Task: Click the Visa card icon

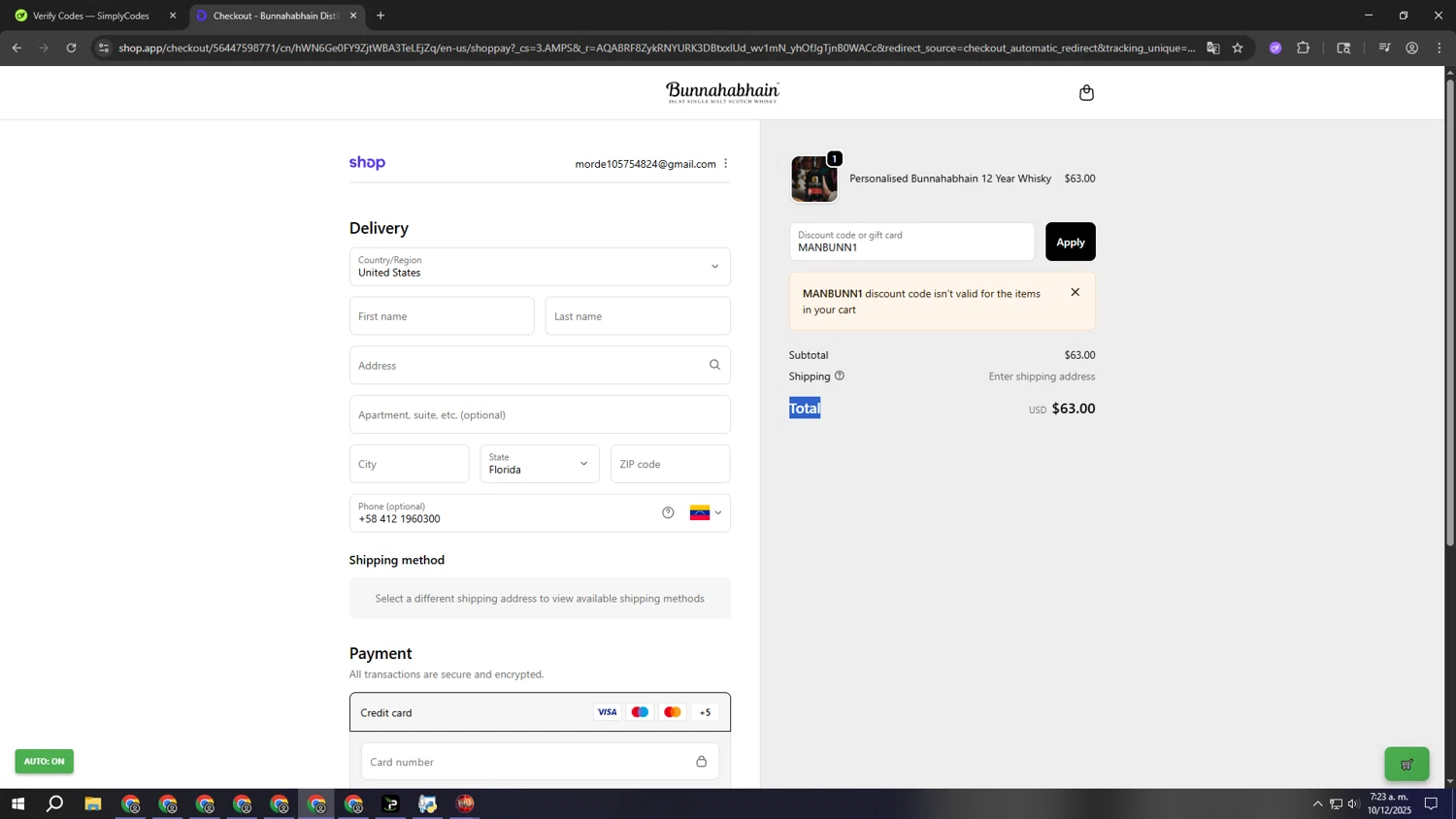Action: (x=607, y=712)
